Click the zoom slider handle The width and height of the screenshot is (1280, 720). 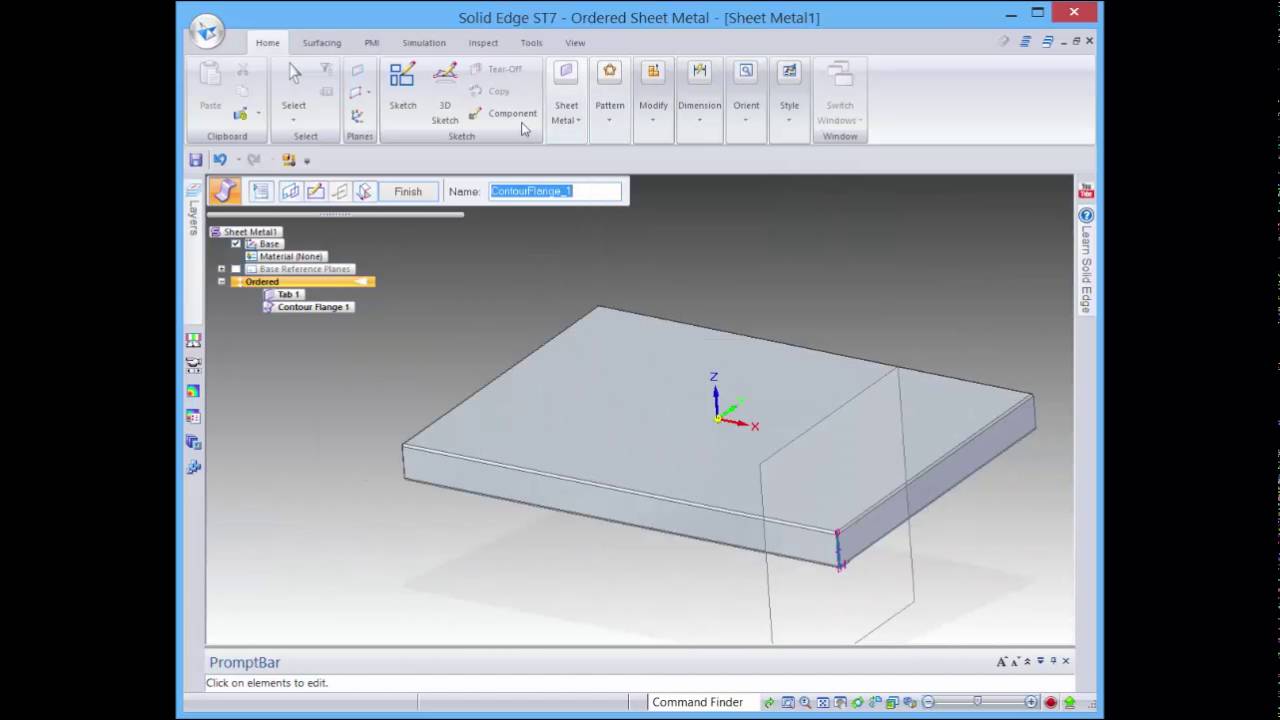click(x=977, y=701)
